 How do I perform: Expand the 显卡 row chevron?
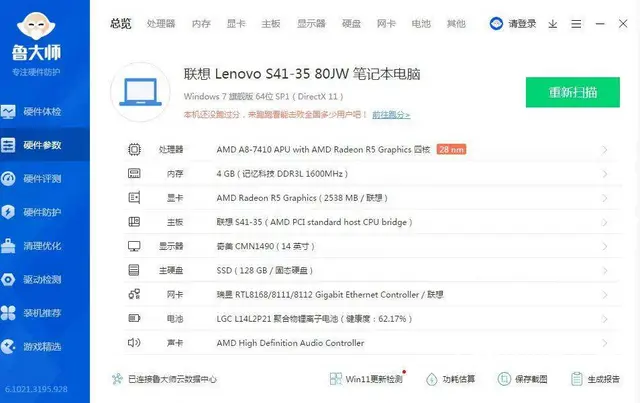pos(604,198)
